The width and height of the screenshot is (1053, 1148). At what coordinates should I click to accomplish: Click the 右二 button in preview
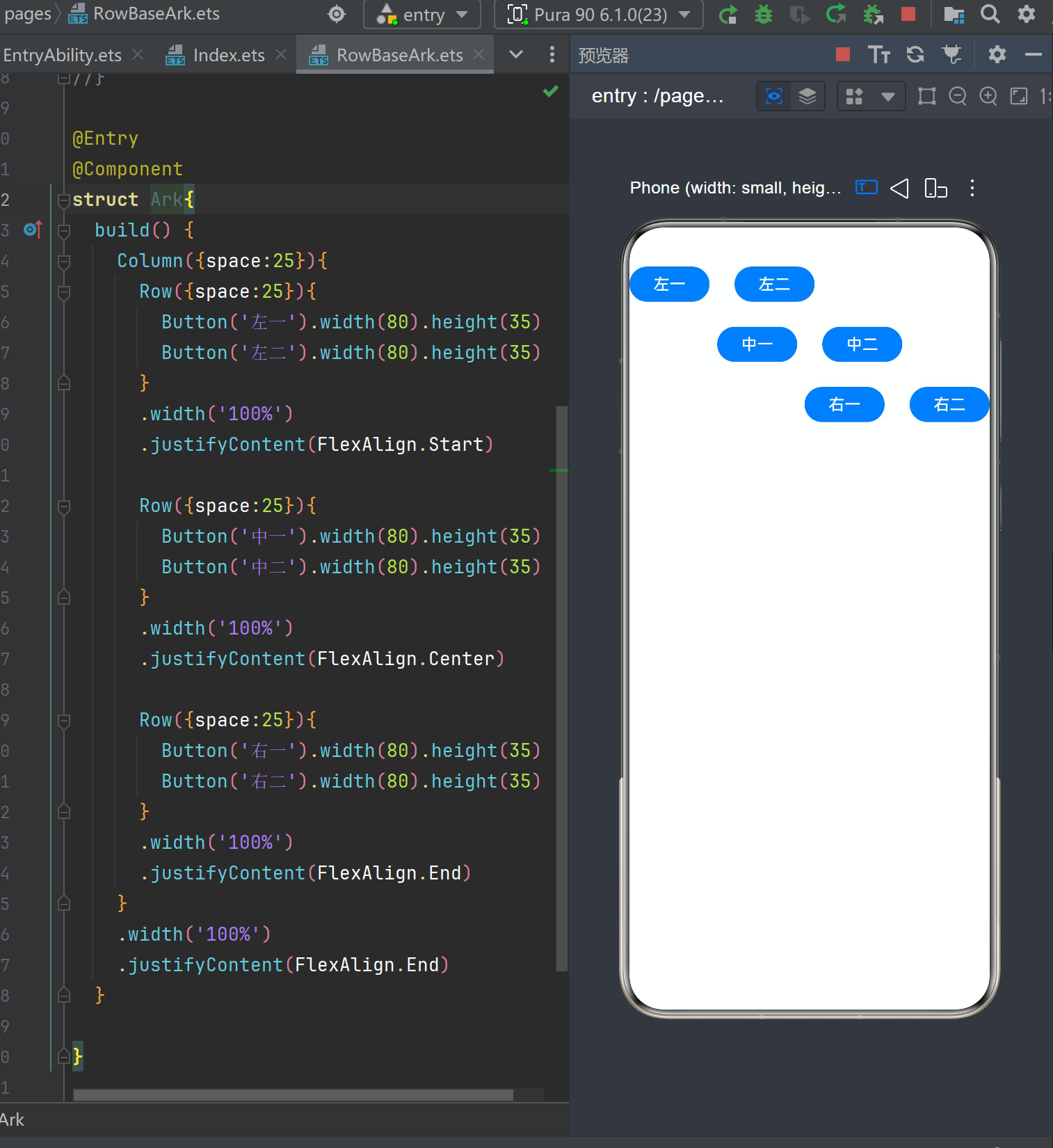[949, 404]
